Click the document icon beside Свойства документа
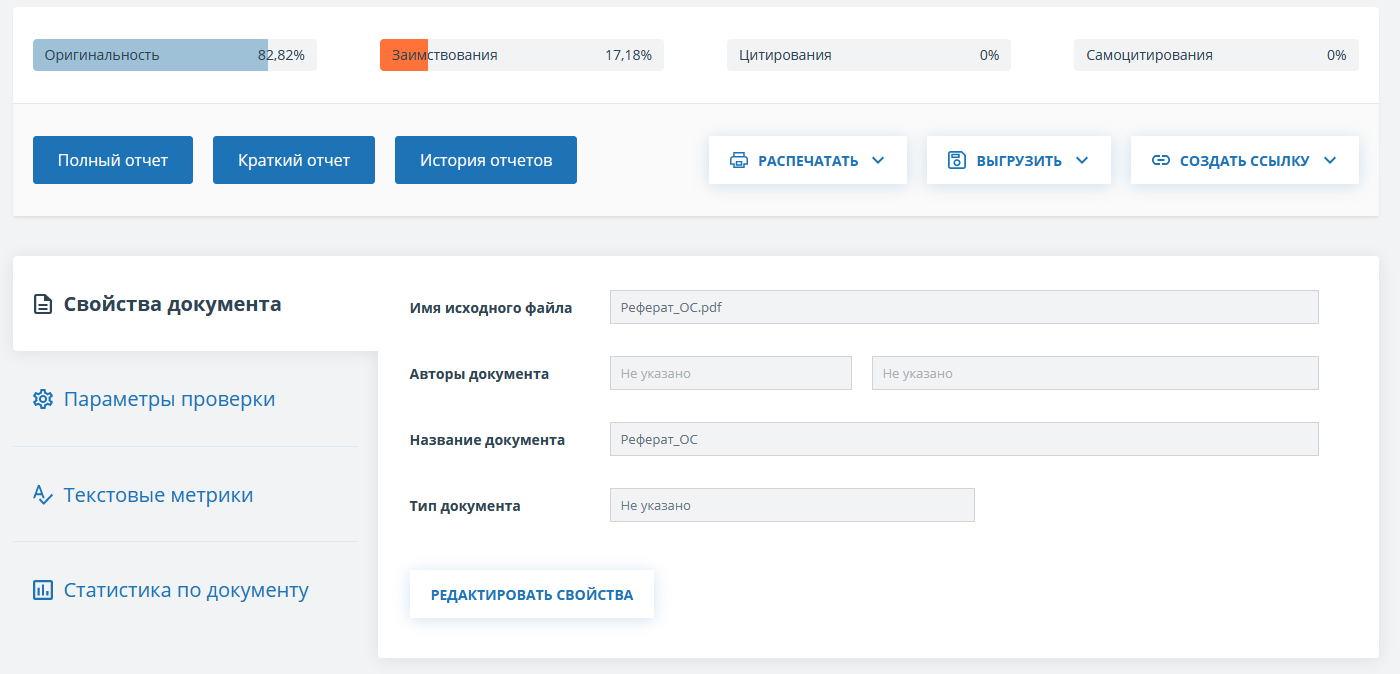This screenshot has height=674, width=1400. 43,304
